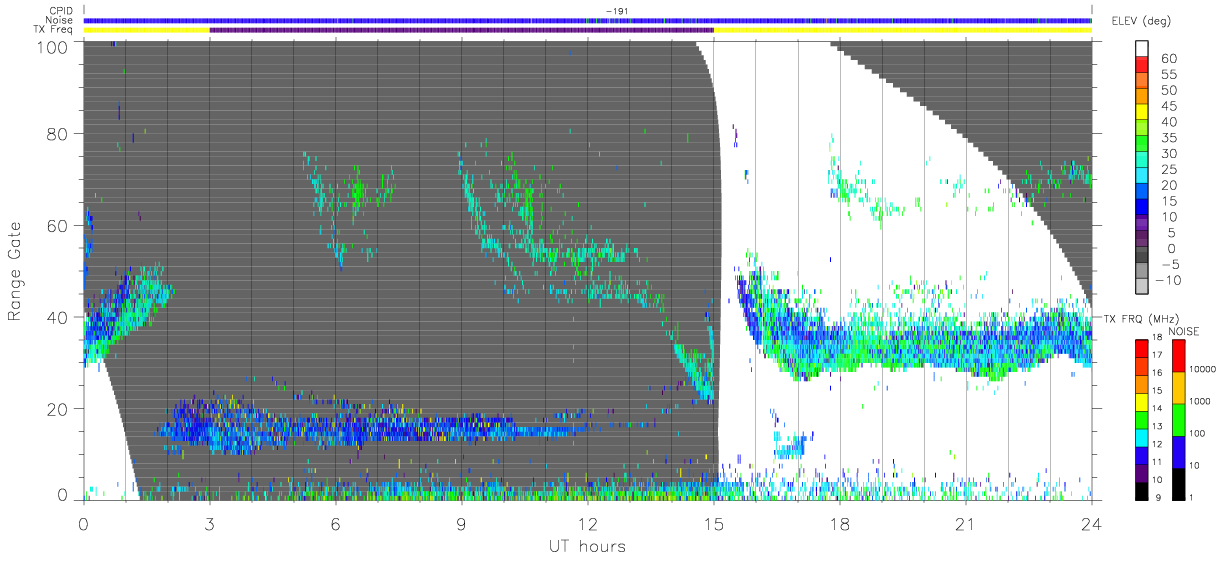
Task: Click the 1 tick on NOISE scale
Action: (1191, 498)
